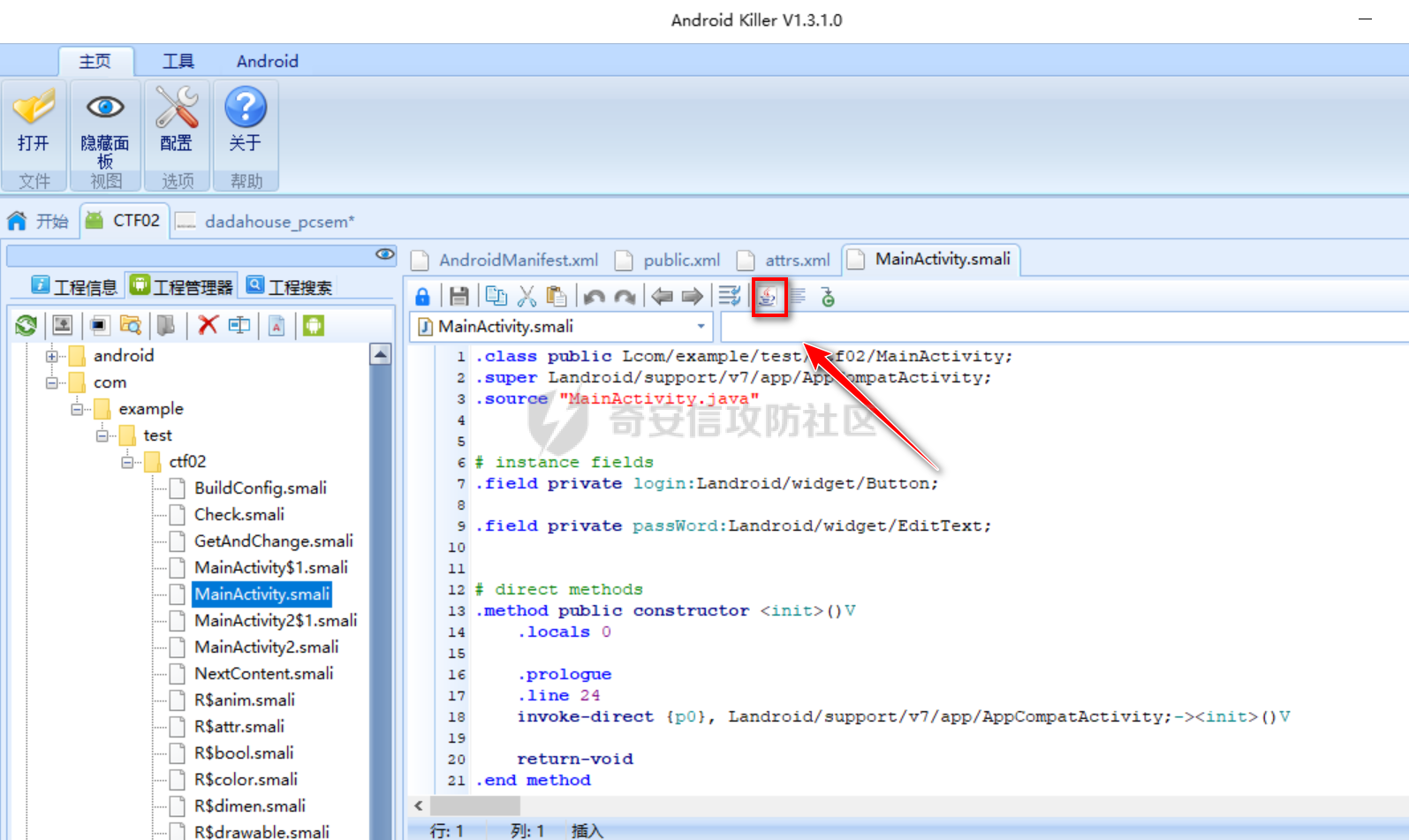Click the scissors cut icon
1409x840 pixels.
[x=527, y=296]
